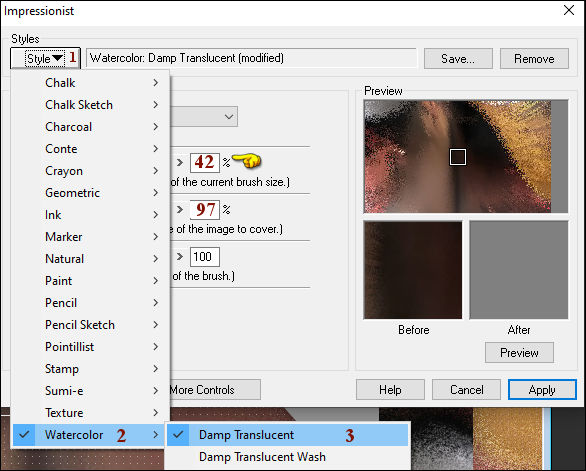Open the Pointillist style submenu

[90, 347]
